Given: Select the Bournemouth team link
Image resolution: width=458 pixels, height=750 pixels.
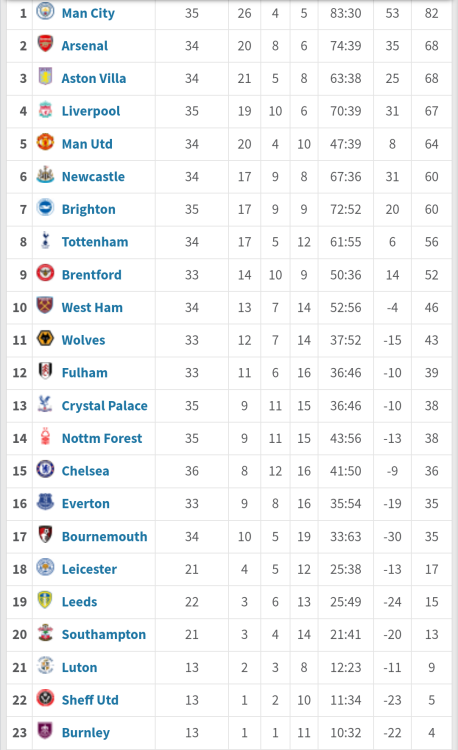Looking at the screenshot, I should (x=105, y=536).
